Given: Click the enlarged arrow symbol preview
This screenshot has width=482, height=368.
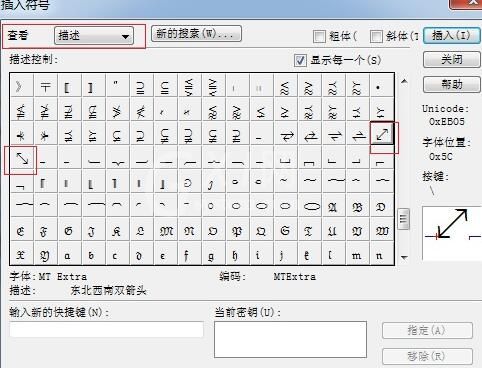Looking at the screenshot, I should pyautogui.click(x=452, y=233).
